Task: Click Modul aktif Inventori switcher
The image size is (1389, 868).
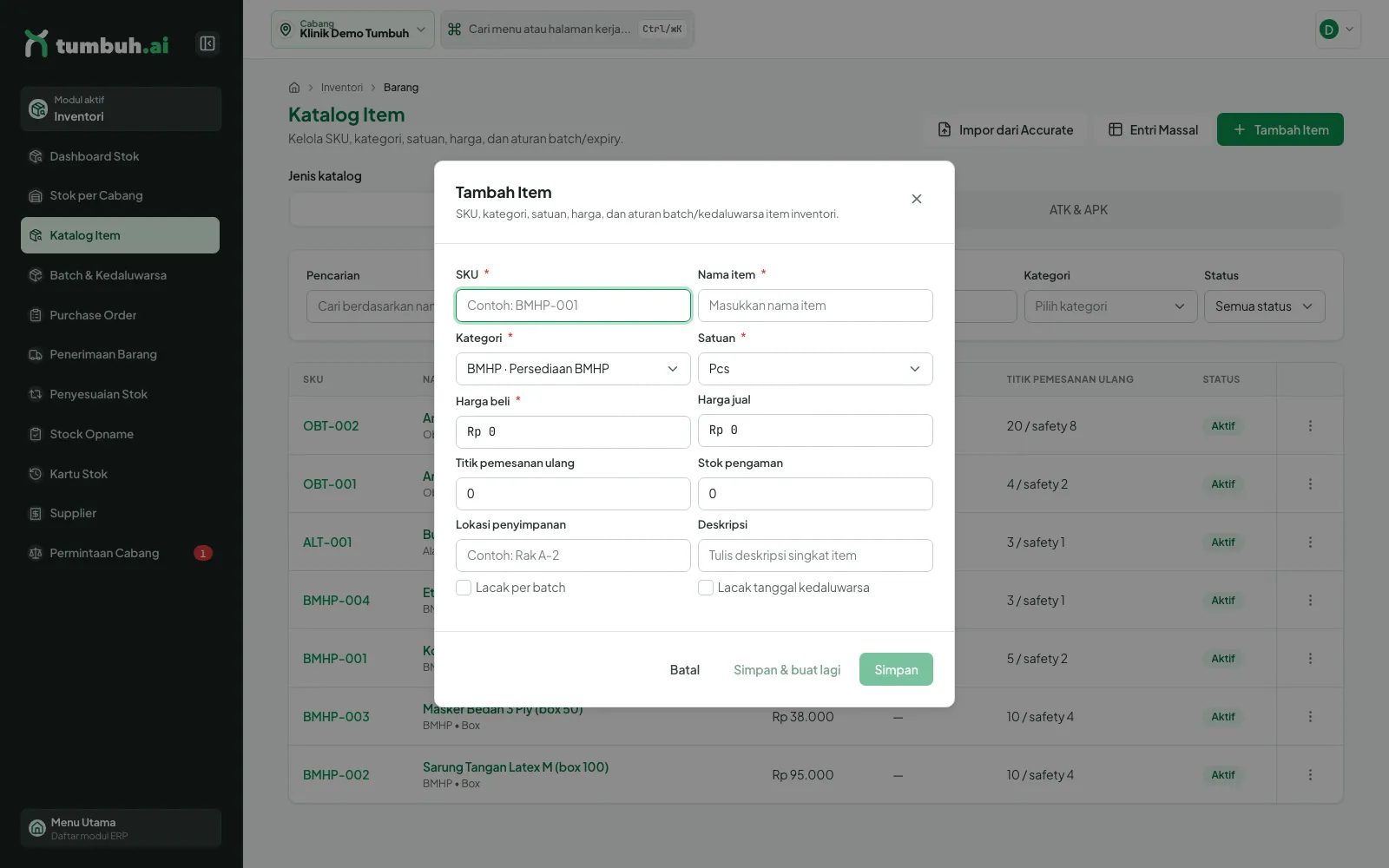Action: 121,108
